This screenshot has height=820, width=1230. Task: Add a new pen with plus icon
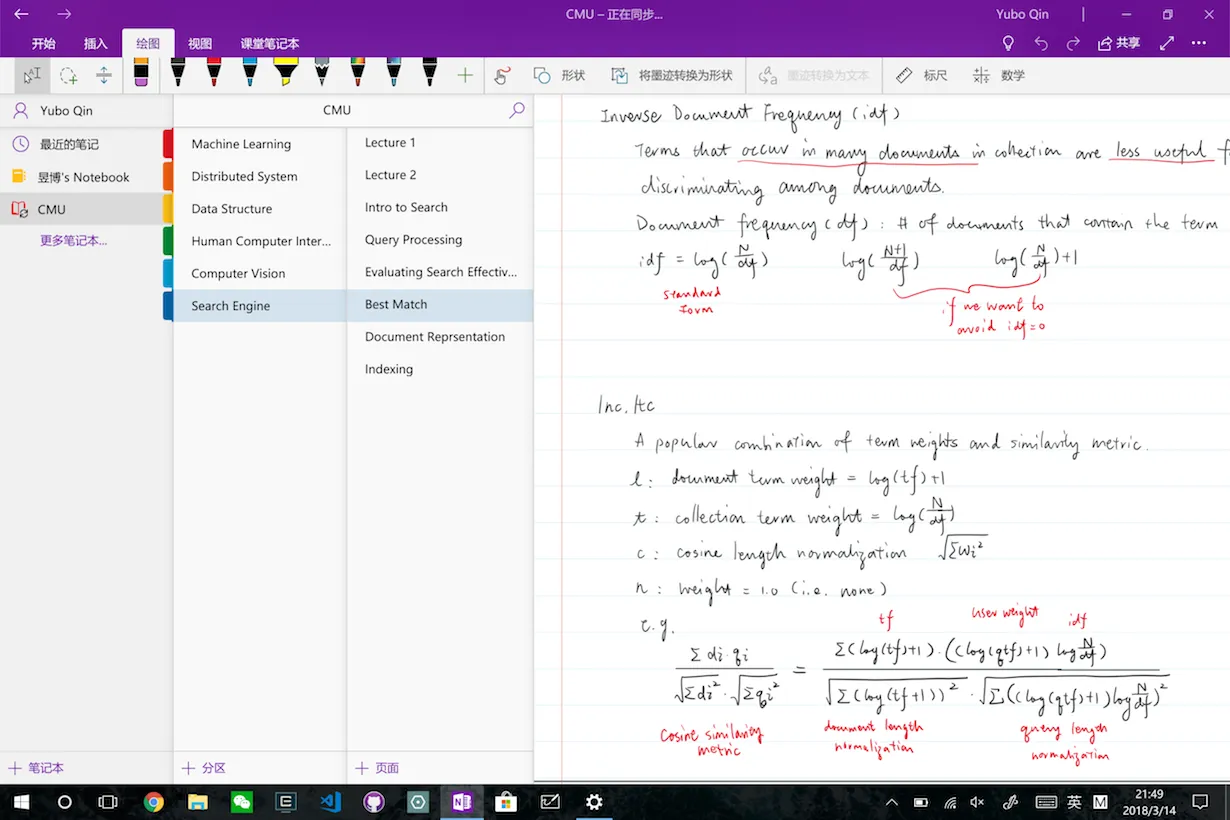pos(465,76)
